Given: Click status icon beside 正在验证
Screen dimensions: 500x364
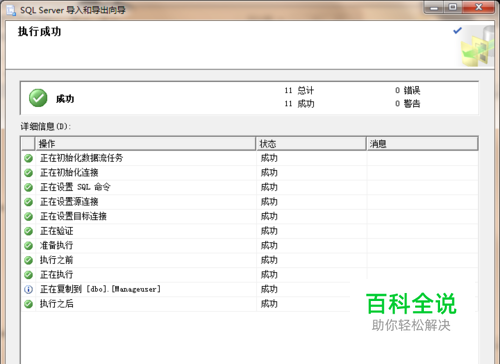Looking at the screenshot, I should (29, 231).
